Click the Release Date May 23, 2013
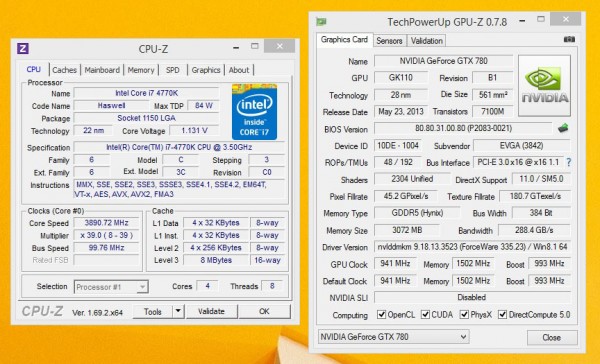This screenshot has height=364, width=600. tap(401, 111)
